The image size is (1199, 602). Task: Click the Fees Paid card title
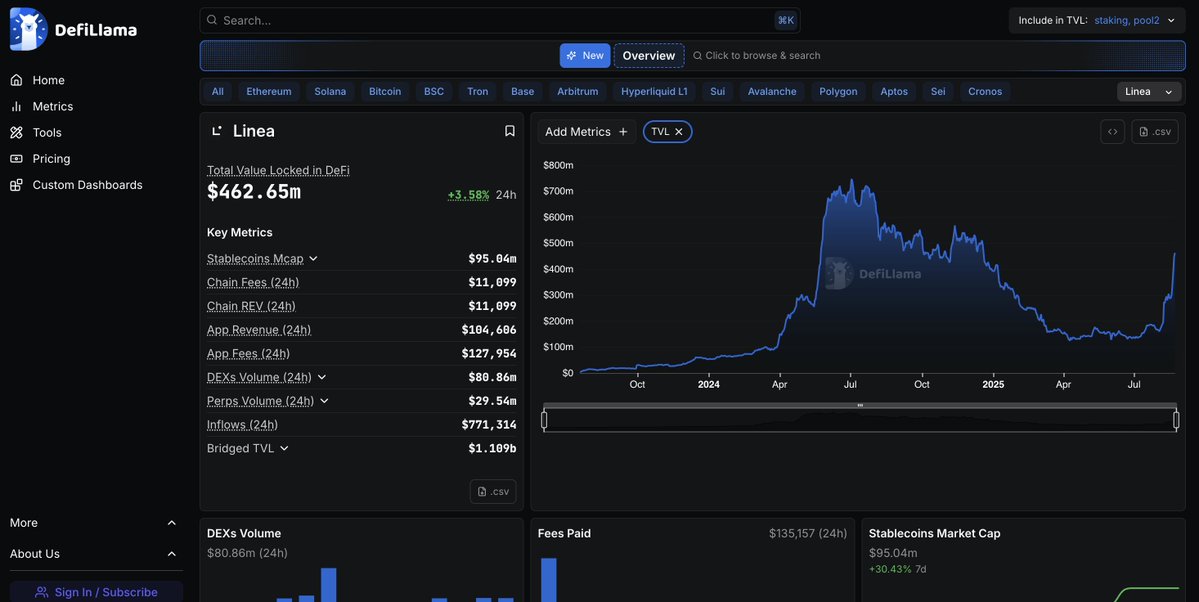[564, 533]
